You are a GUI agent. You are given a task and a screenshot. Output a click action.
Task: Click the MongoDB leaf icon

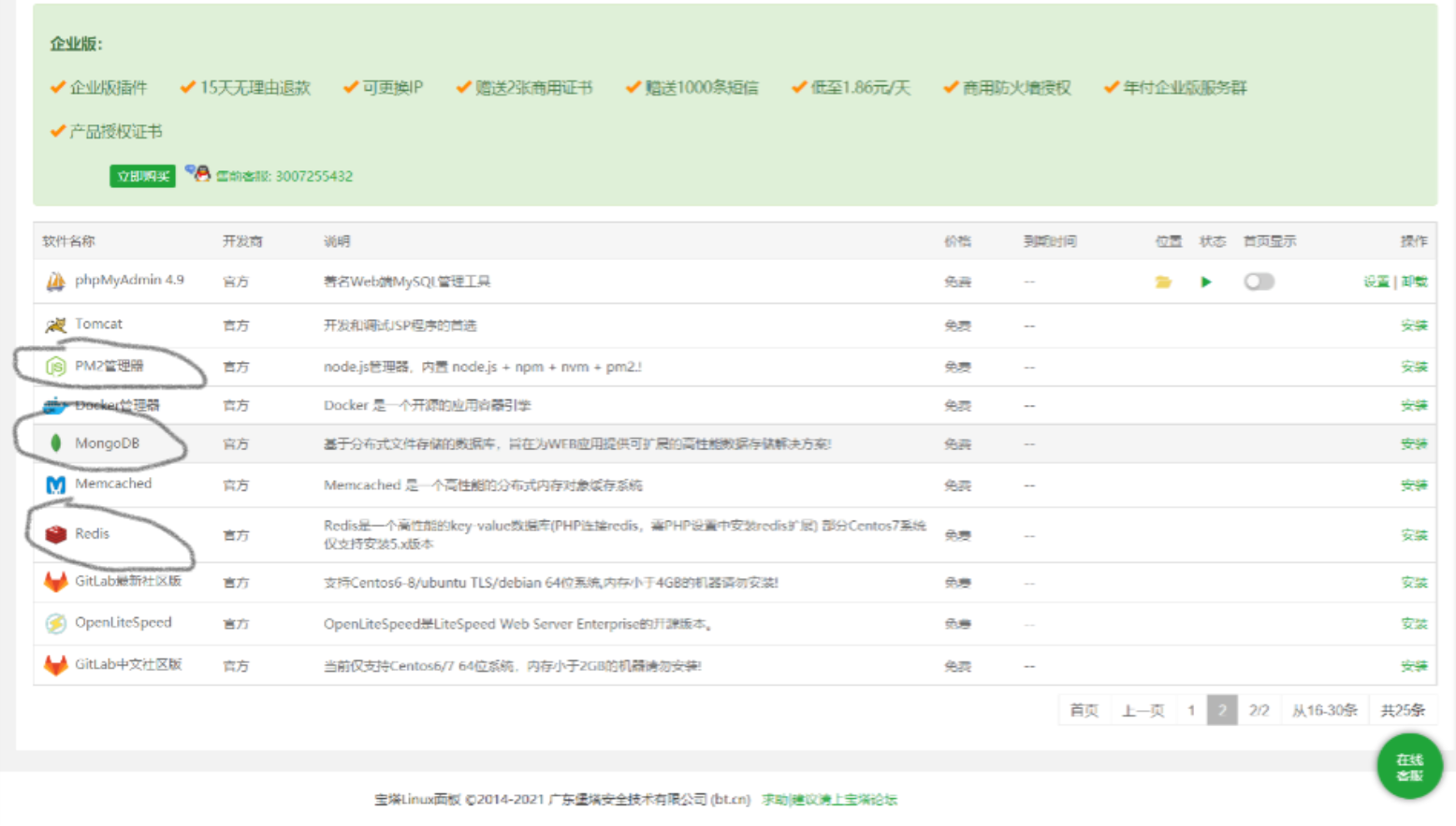coord(55,443)
